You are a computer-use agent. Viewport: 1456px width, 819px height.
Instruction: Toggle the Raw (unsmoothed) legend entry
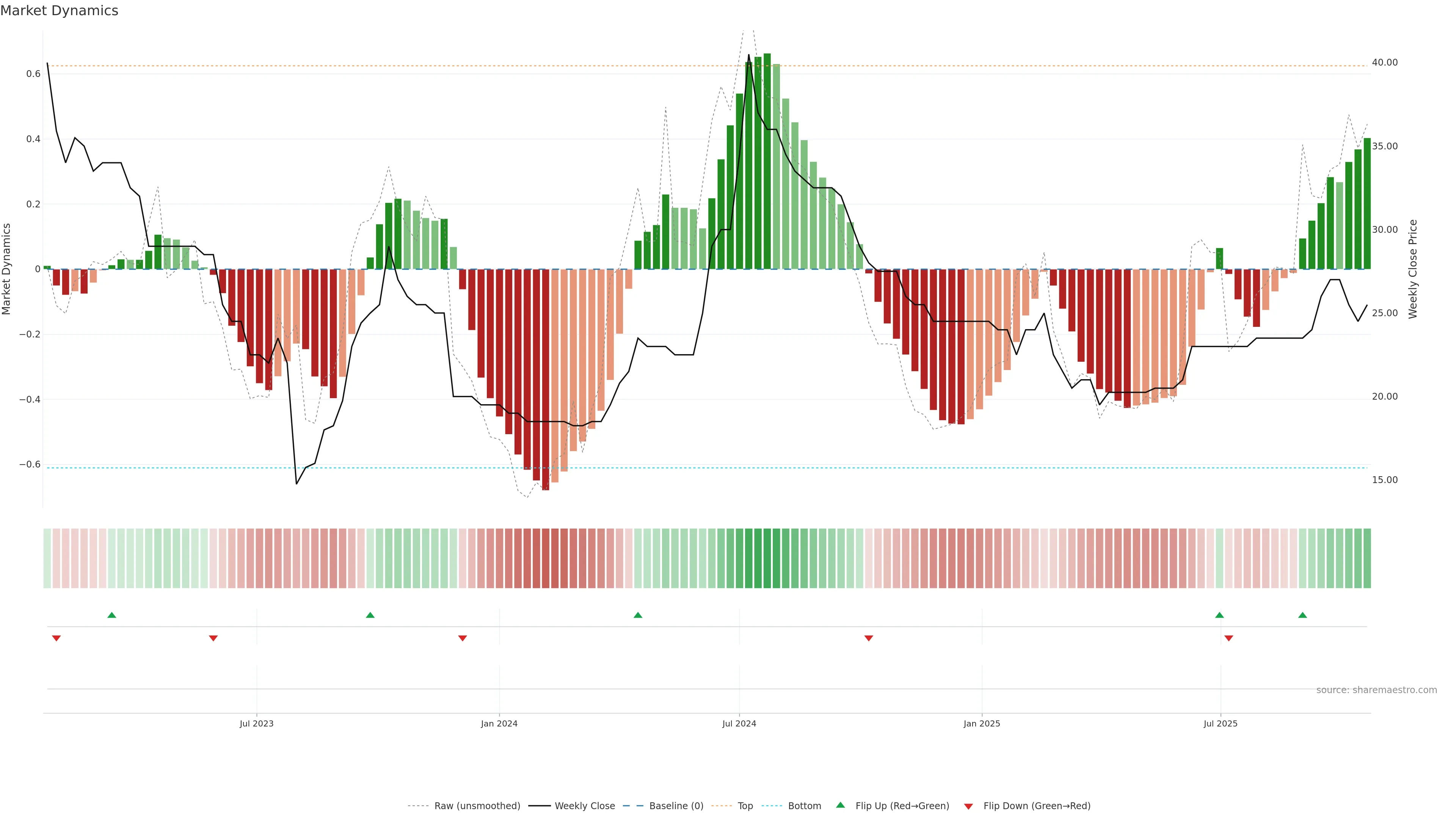pyautogui.click(x=477, y=805)
